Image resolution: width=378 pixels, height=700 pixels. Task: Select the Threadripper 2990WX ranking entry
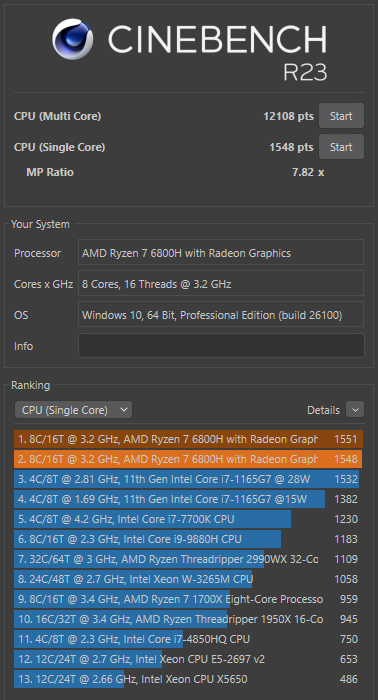(188, 559)
